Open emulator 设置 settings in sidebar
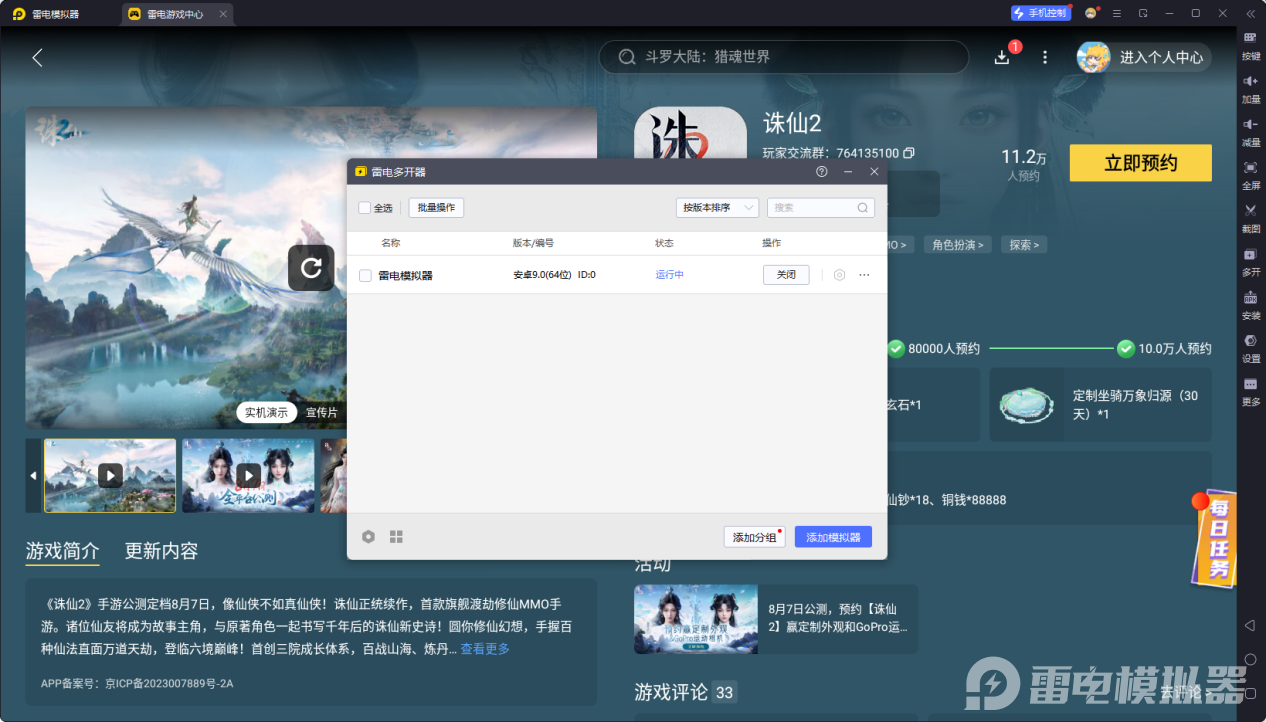This screenshot has width=1266, height=722. 1250,347
